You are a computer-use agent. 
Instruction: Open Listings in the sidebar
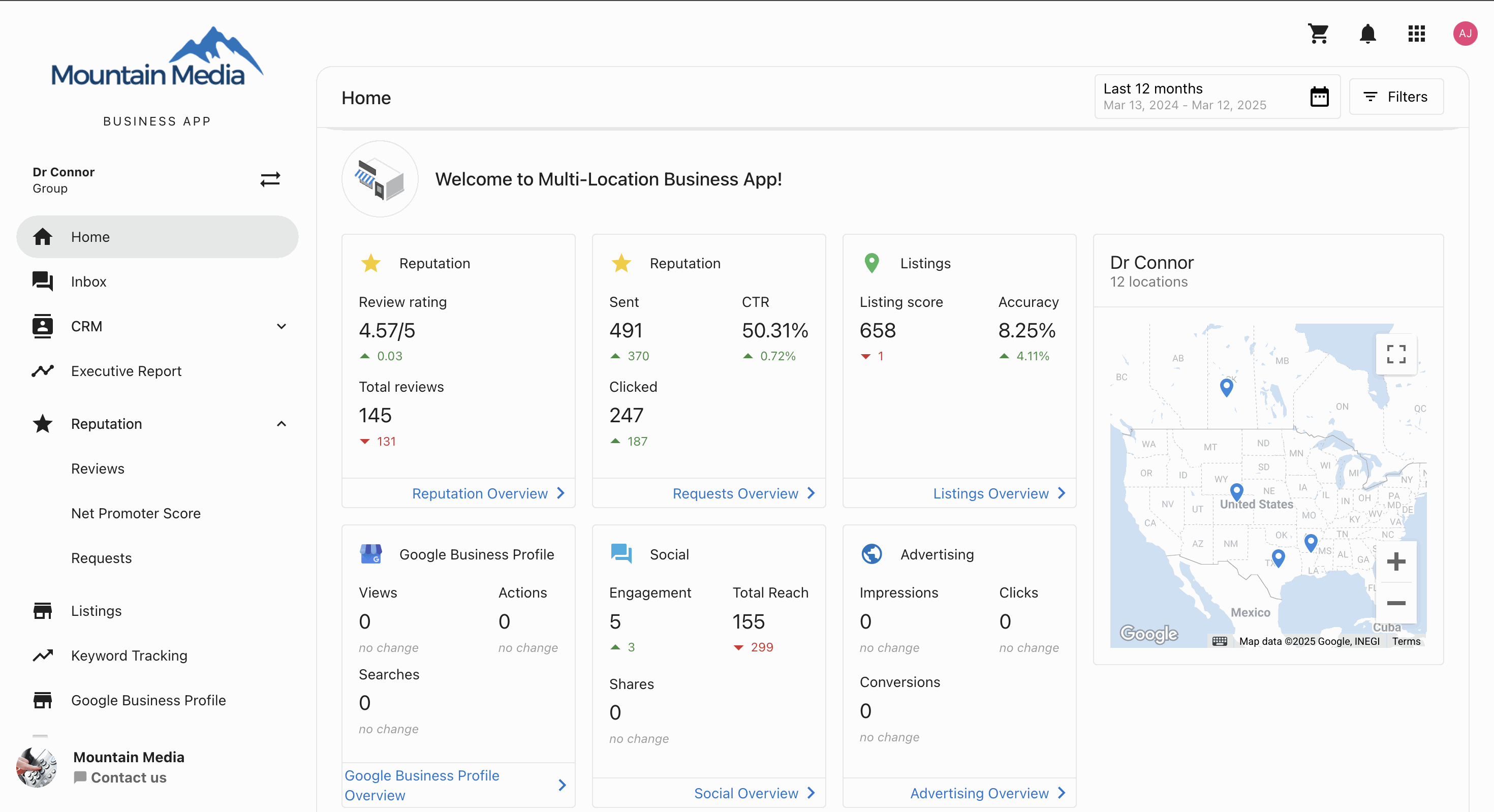point(157,611)
